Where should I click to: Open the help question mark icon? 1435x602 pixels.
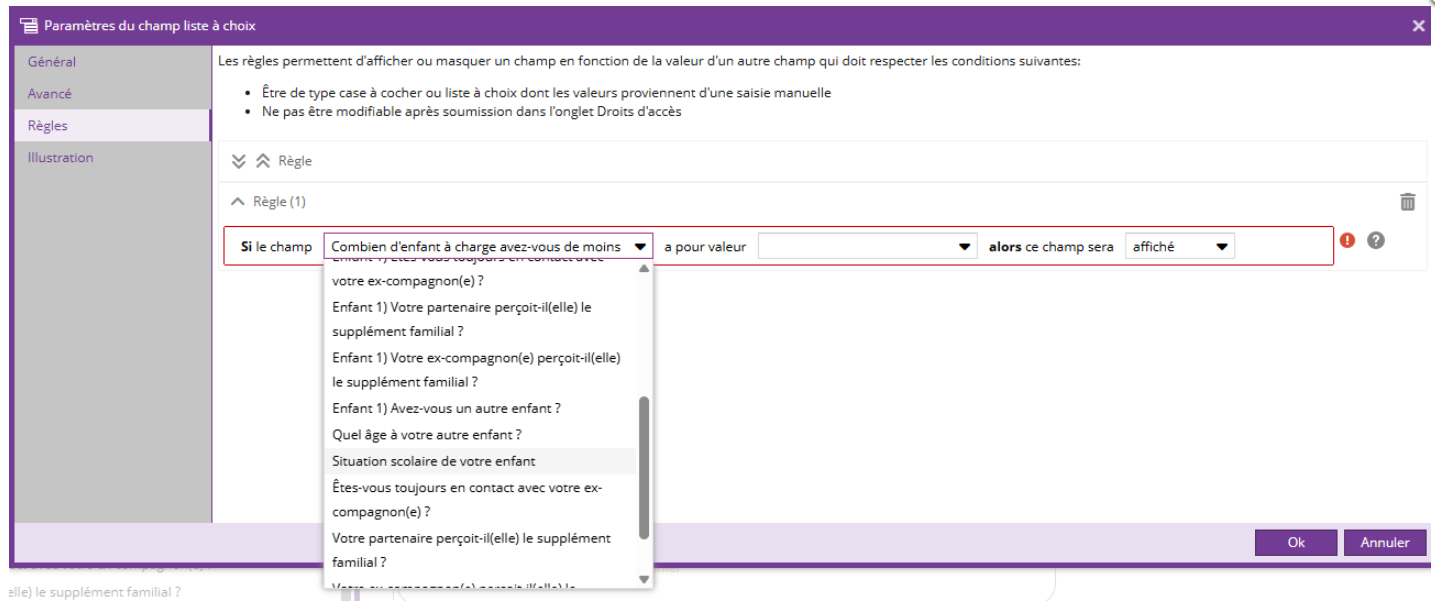coord(1375,241)
